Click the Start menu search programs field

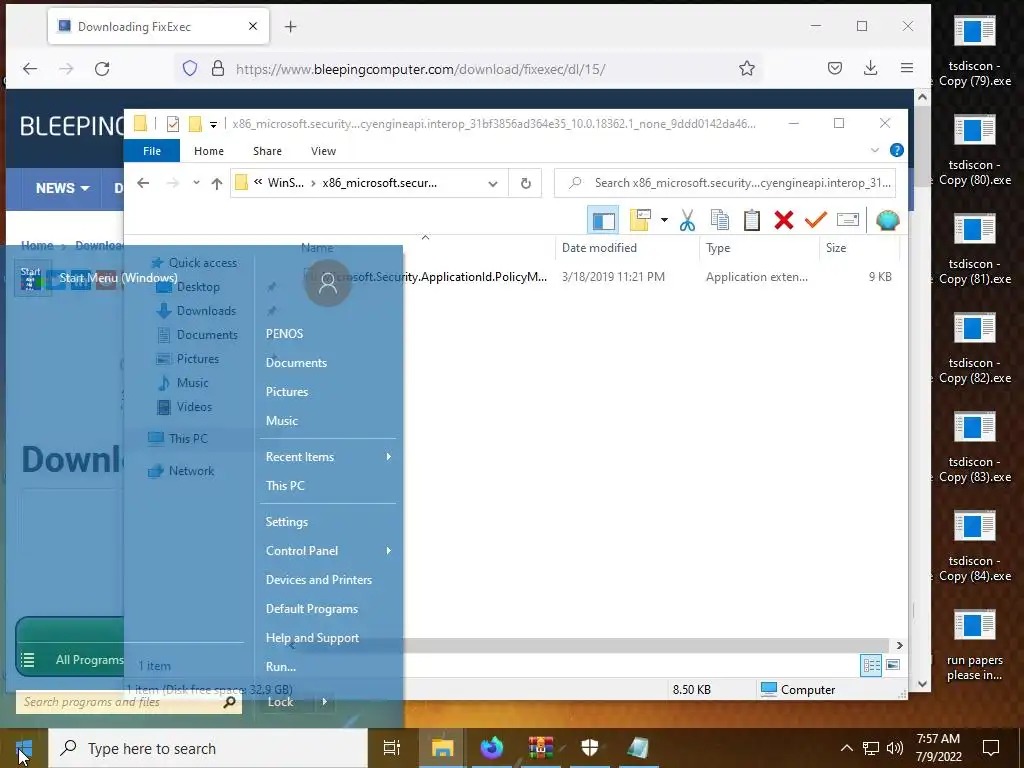pos(129,702)
